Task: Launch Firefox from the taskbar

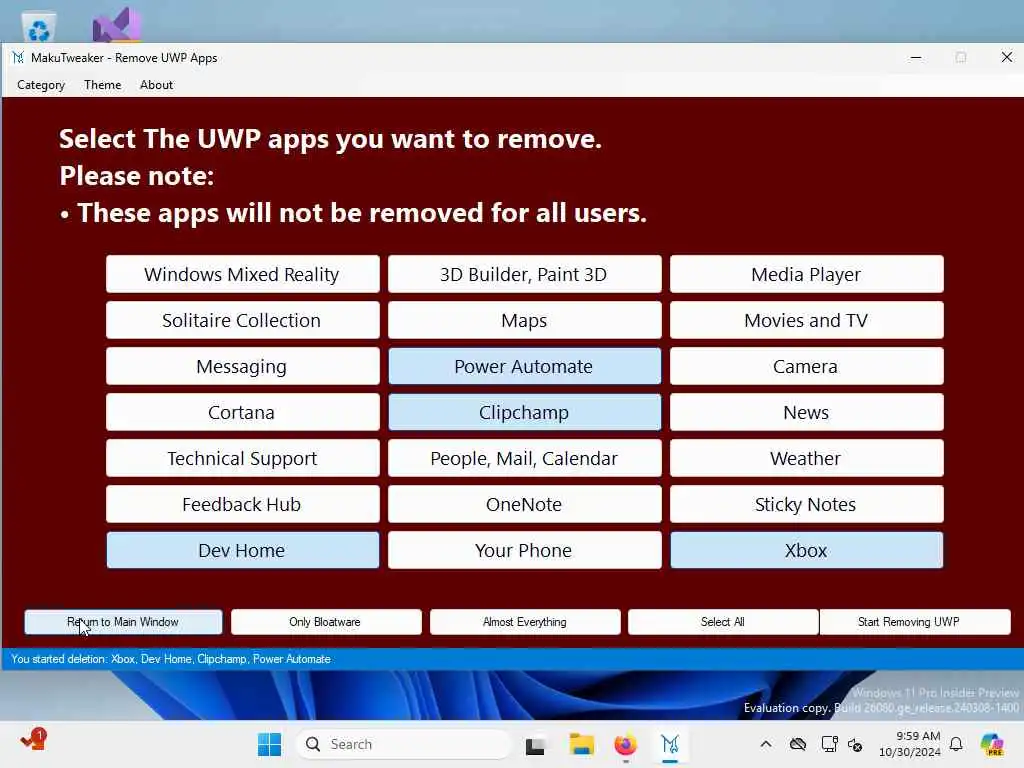Action: click(626, 744)
